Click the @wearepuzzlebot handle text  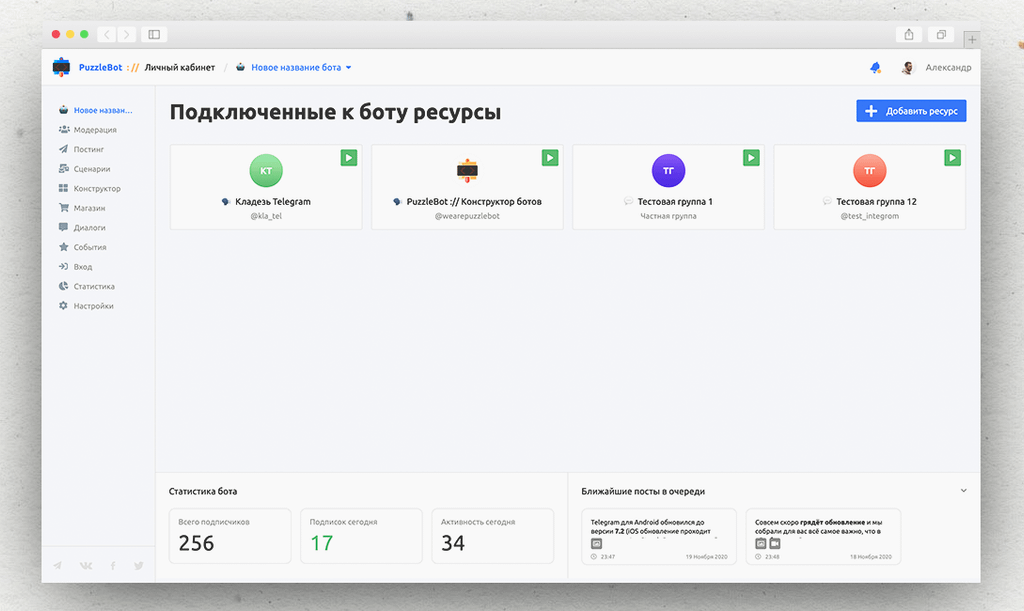click(x=467, y=216)
